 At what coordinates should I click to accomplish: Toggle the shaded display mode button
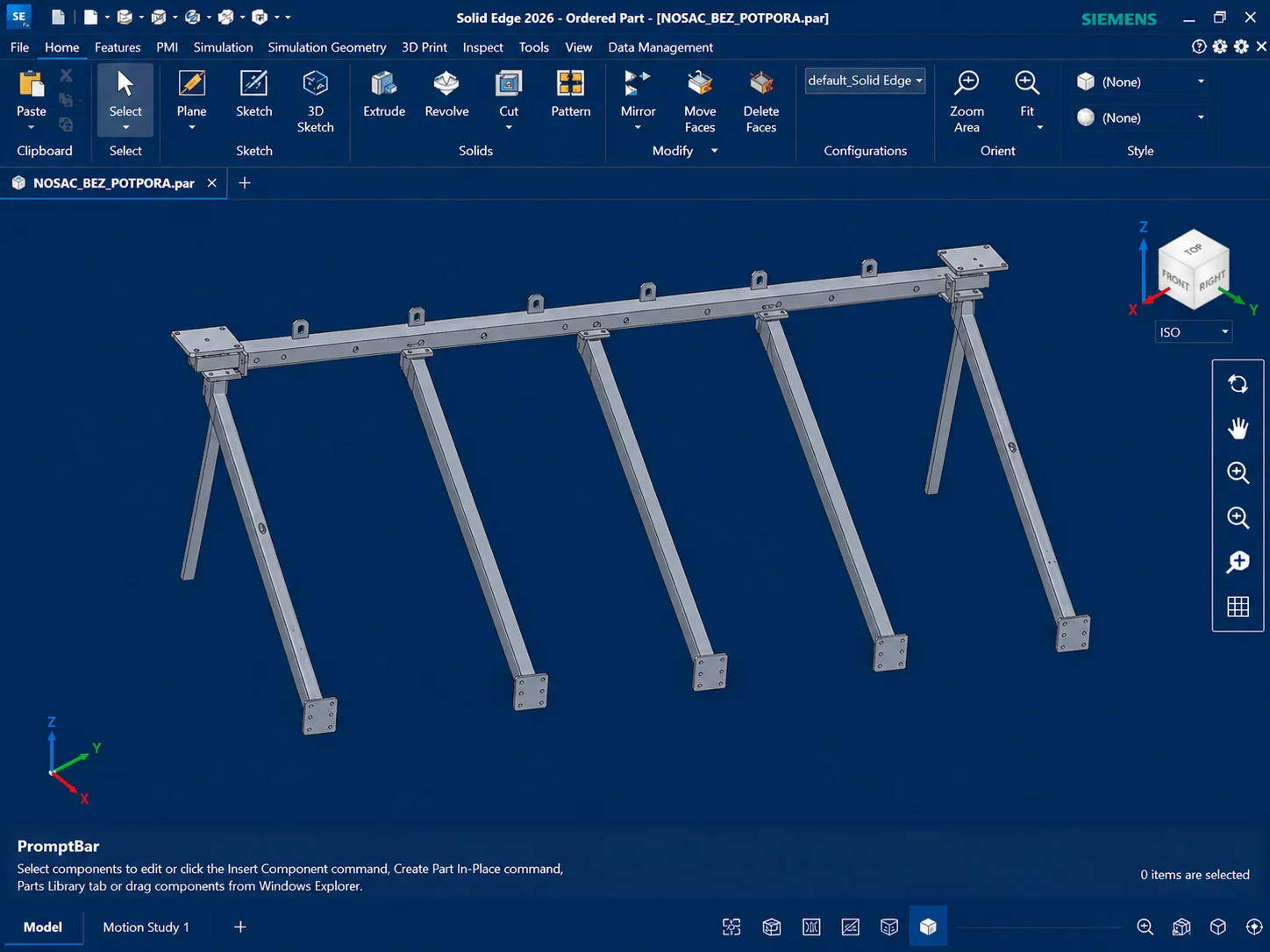tap(928, 927)
